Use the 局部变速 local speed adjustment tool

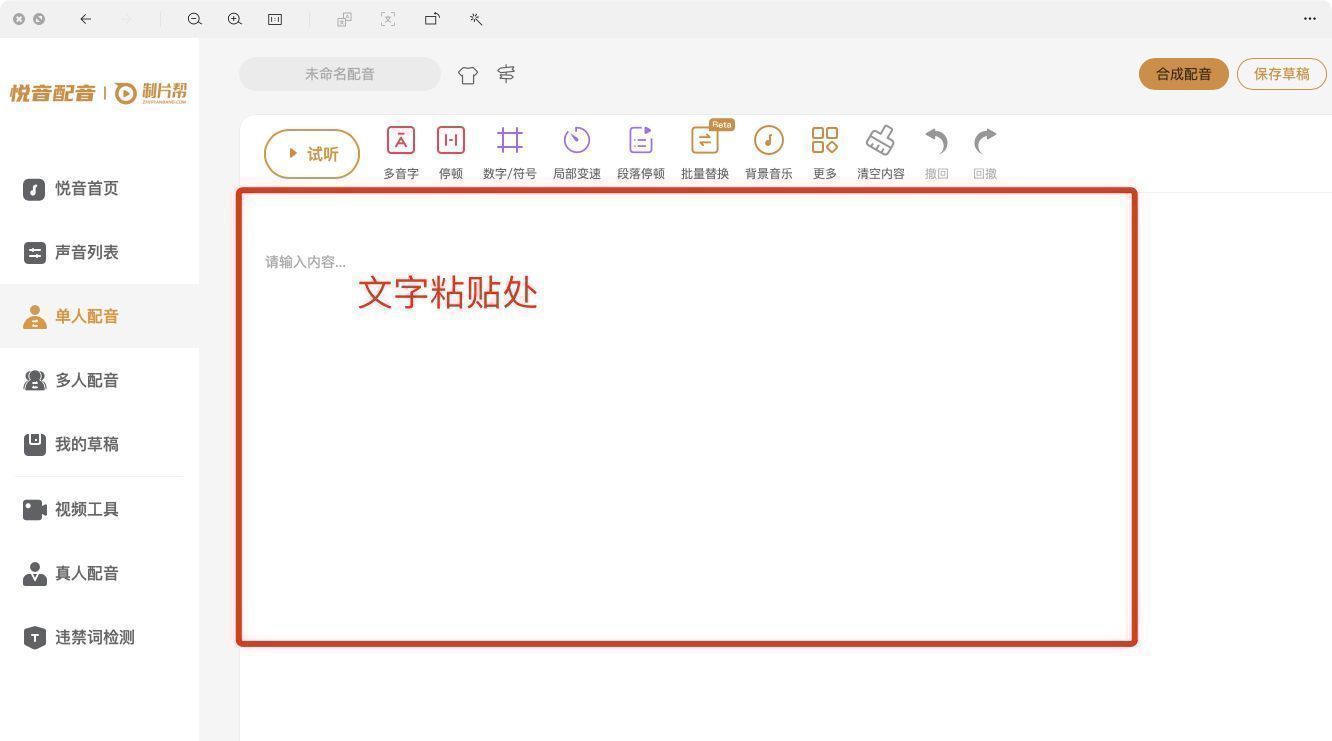click(577, 150)
